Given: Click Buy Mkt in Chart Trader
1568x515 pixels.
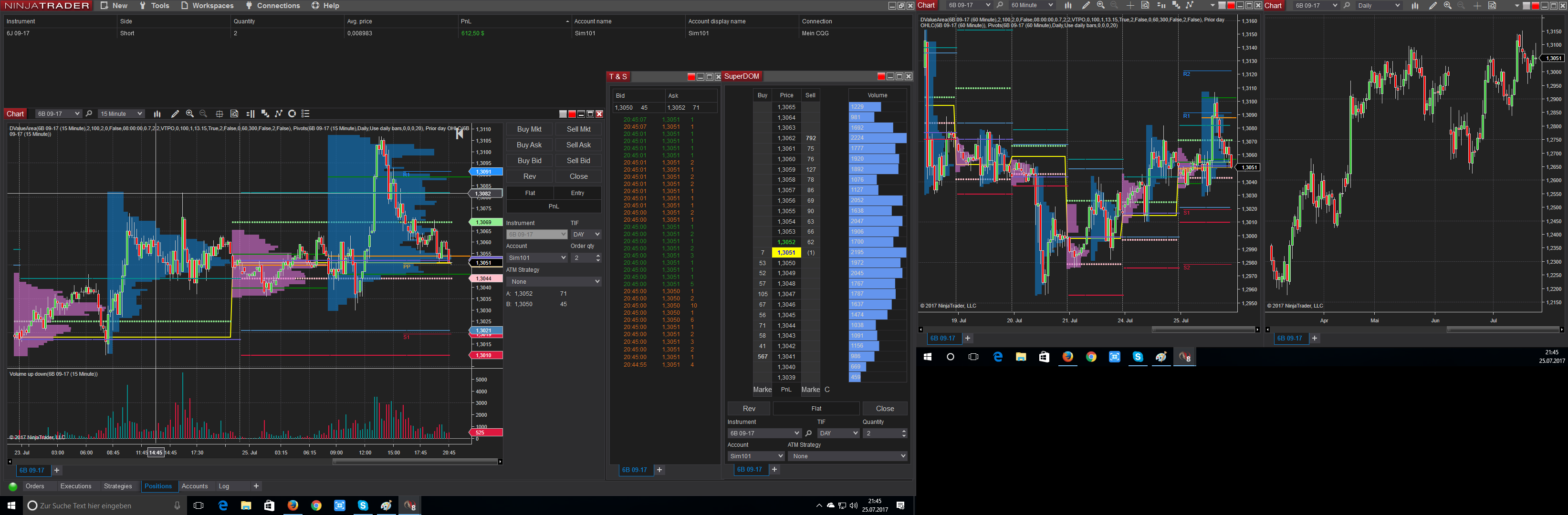Looking at the screenshot, I should coord(529,130).
